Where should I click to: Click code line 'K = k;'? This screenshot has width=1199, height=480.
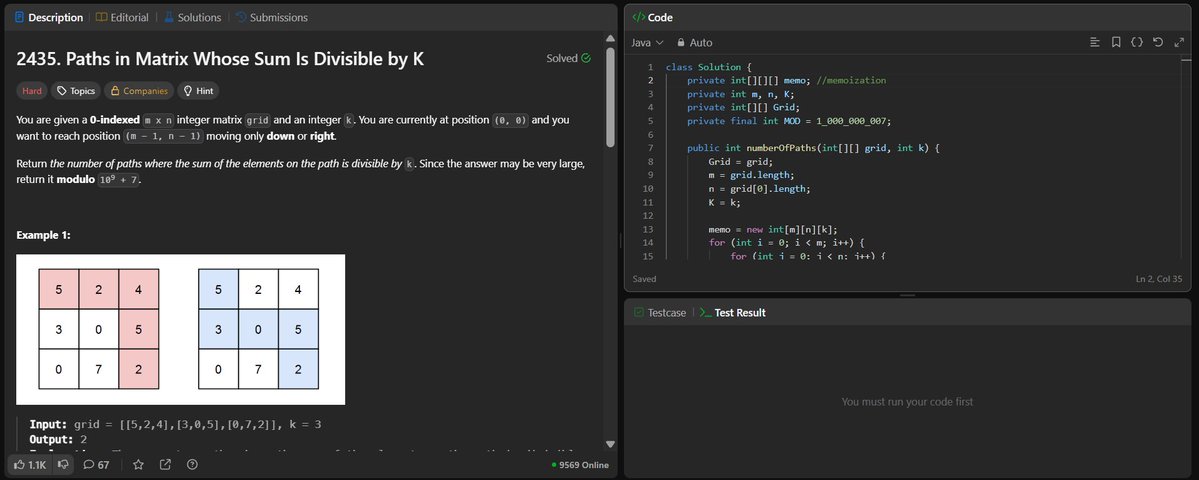[x=725, y=203]
